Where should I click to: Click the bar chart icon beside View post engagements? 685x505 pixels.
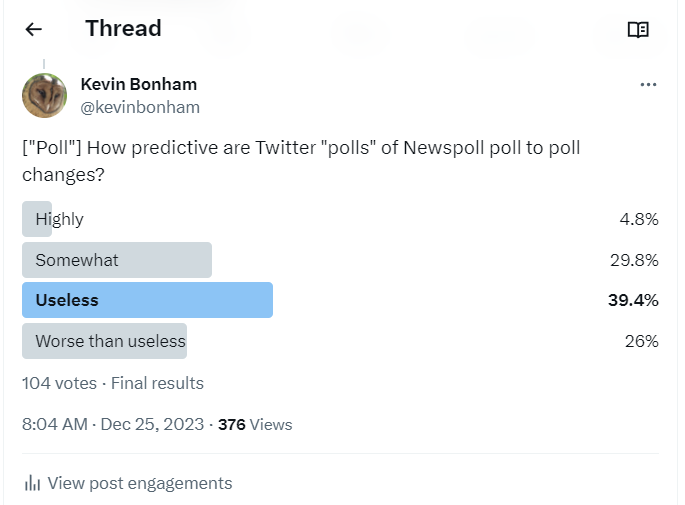(x=32, y=483)
